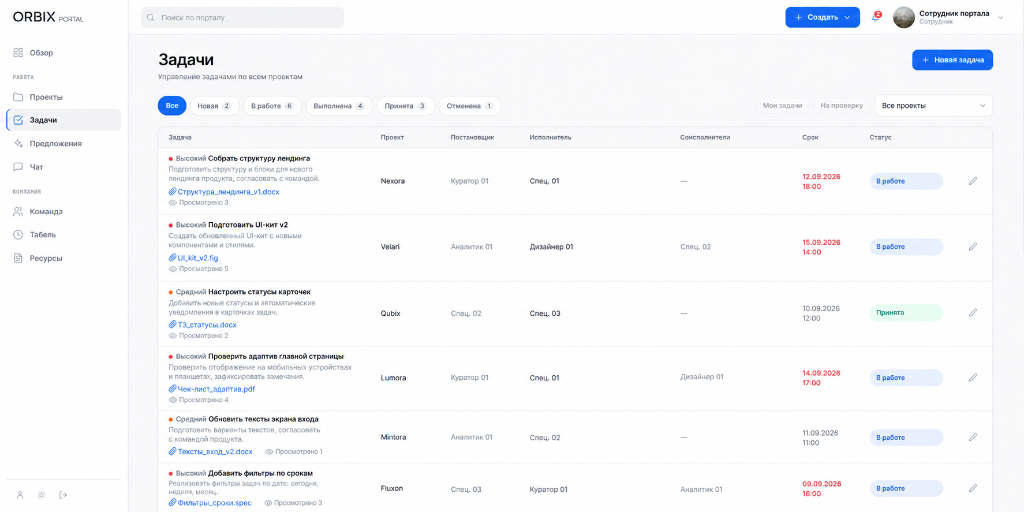Click the task title Настроить статусы карточек
1024x512 pixels.
[259, 292]
